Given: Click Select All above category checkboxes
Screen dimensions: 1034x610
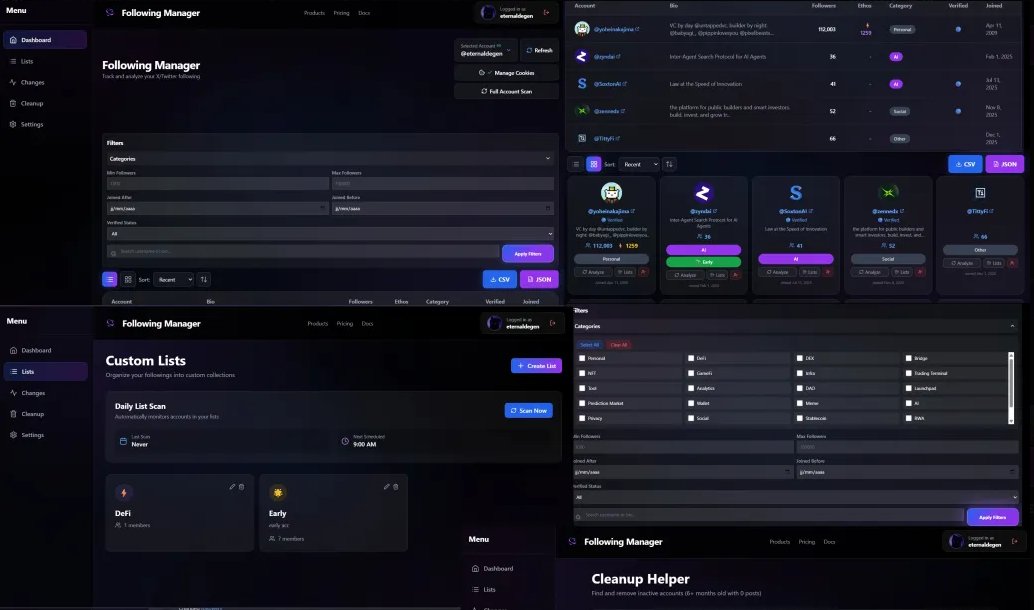Looking at the screenshot, I should point(589,345).
